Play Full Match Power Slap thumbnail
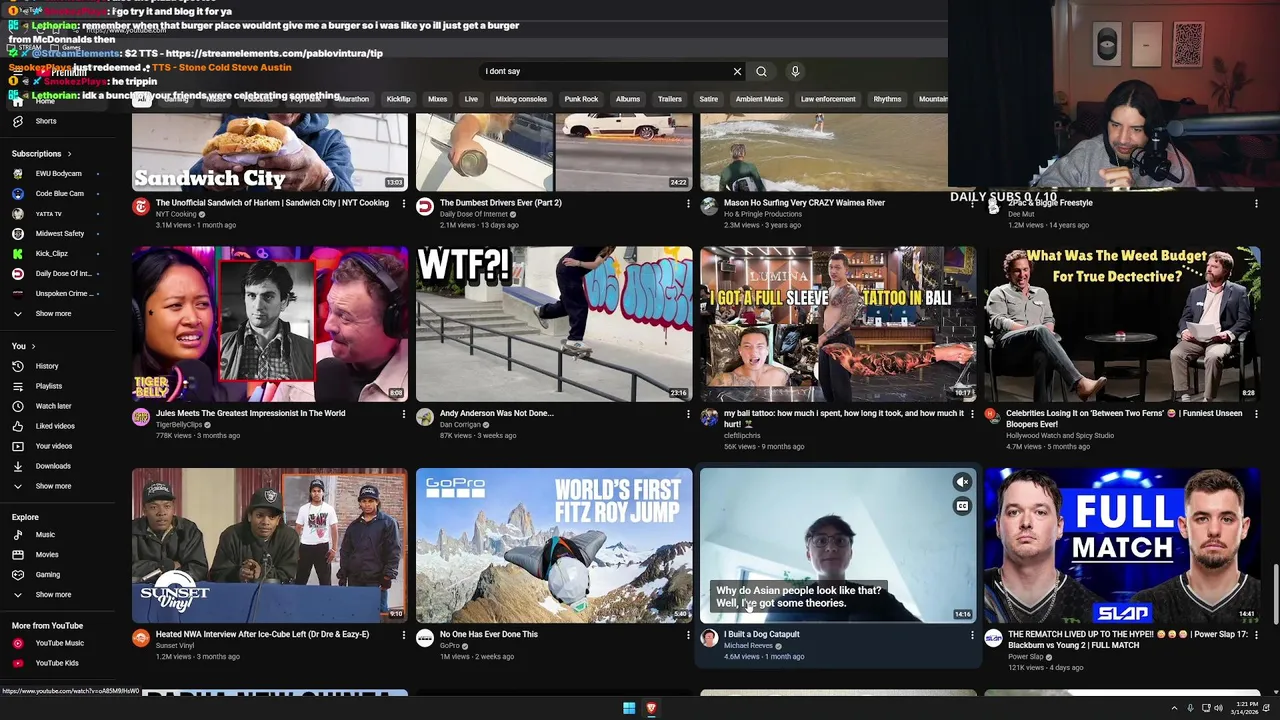This screenshot has height=720, width=1280. pyautogui.click(x=1122, y=546)
